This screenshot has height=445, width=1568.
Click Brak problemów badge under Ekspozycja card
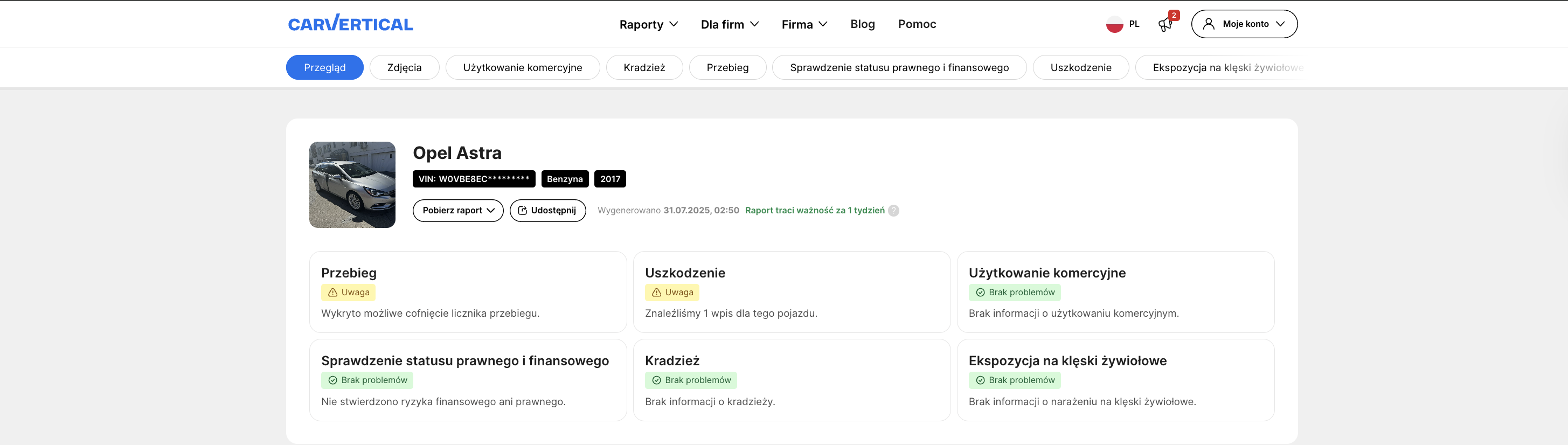click(x=1015, y=380)
